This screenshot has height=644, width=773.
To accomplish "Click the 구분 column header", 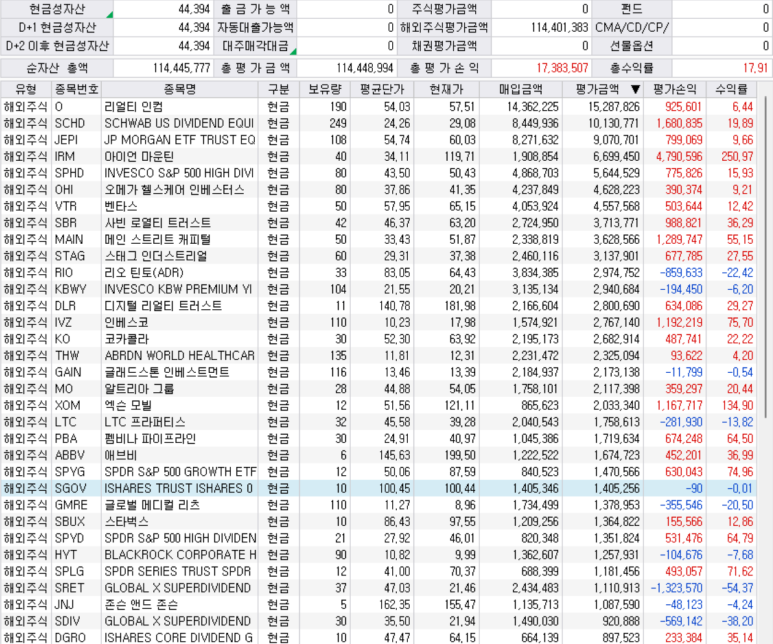I will coord(279,89).
